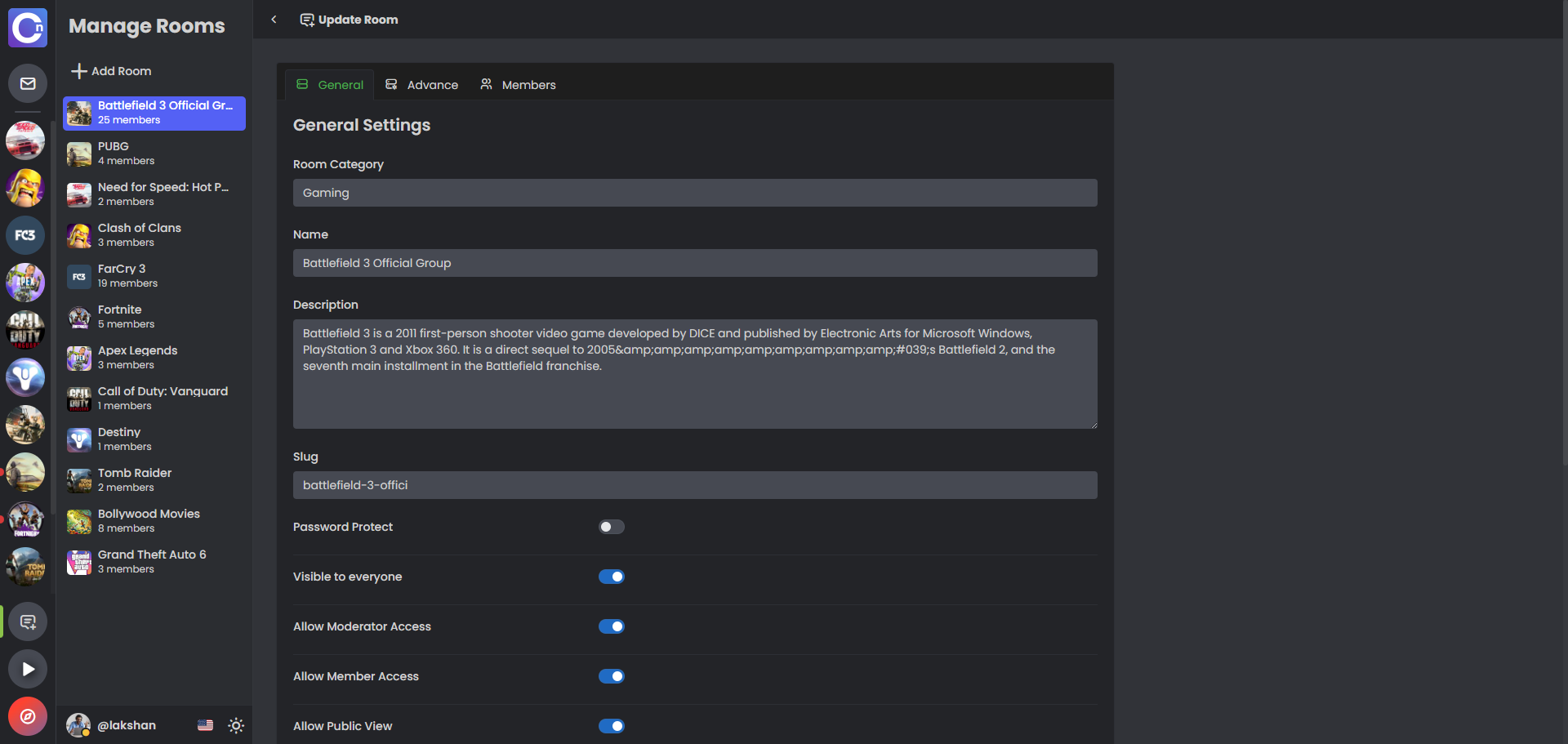Edit the Slug input field

click(x=694, y=485)
